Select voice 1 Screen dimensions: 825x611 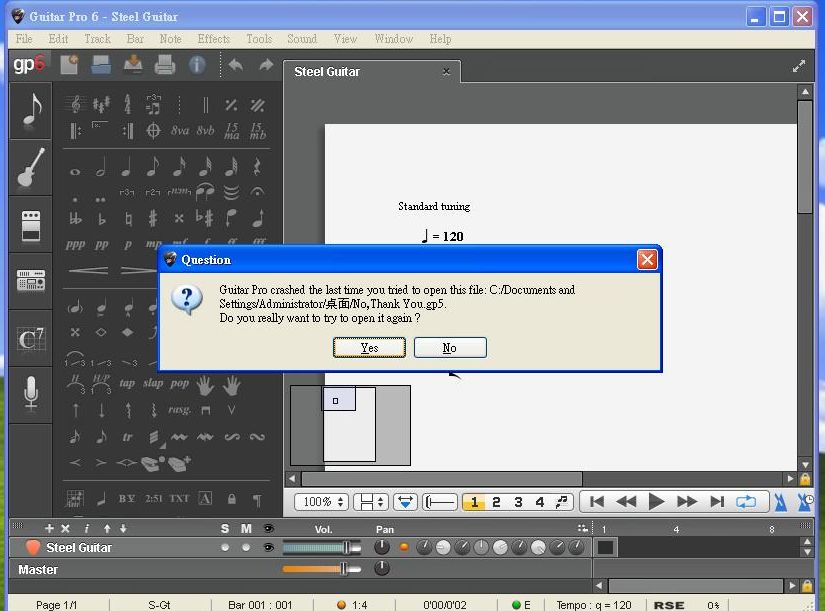click(474, 502)
